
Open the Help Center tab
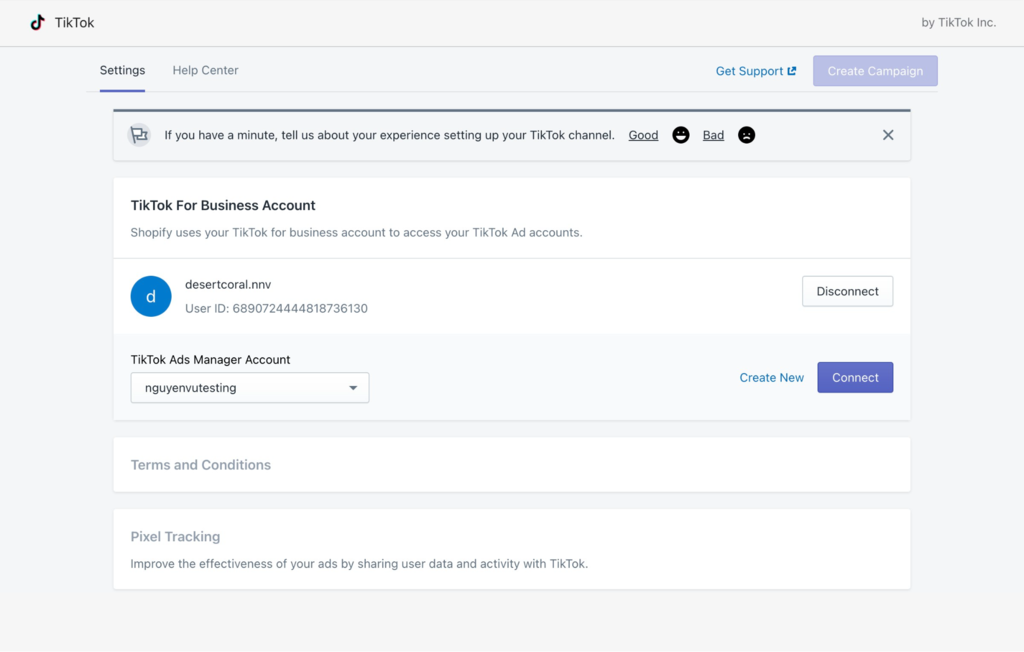point(205,70)
